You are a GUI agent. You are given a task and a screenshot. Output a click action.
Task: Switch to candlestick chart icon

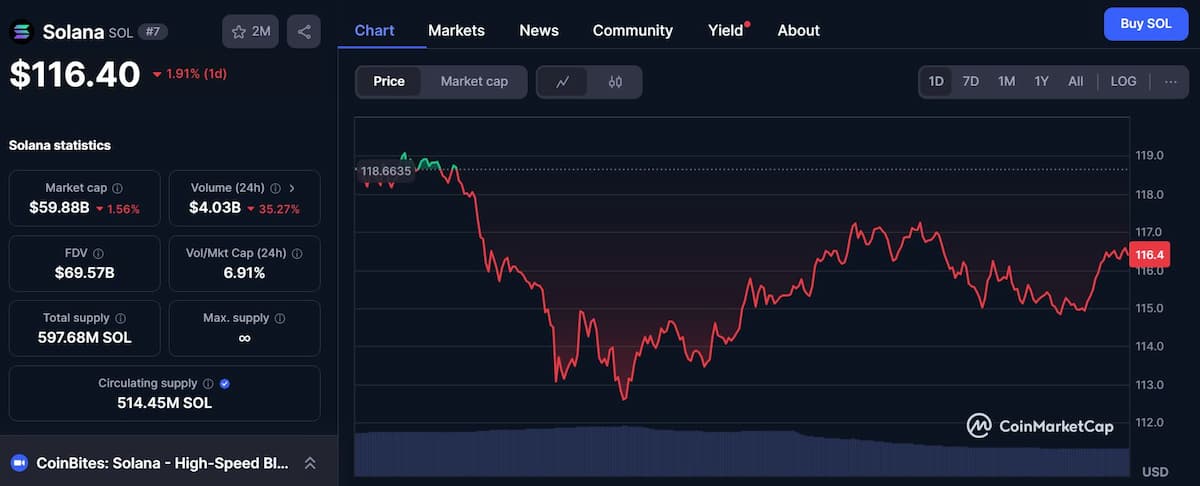click(x=615, y=82)
